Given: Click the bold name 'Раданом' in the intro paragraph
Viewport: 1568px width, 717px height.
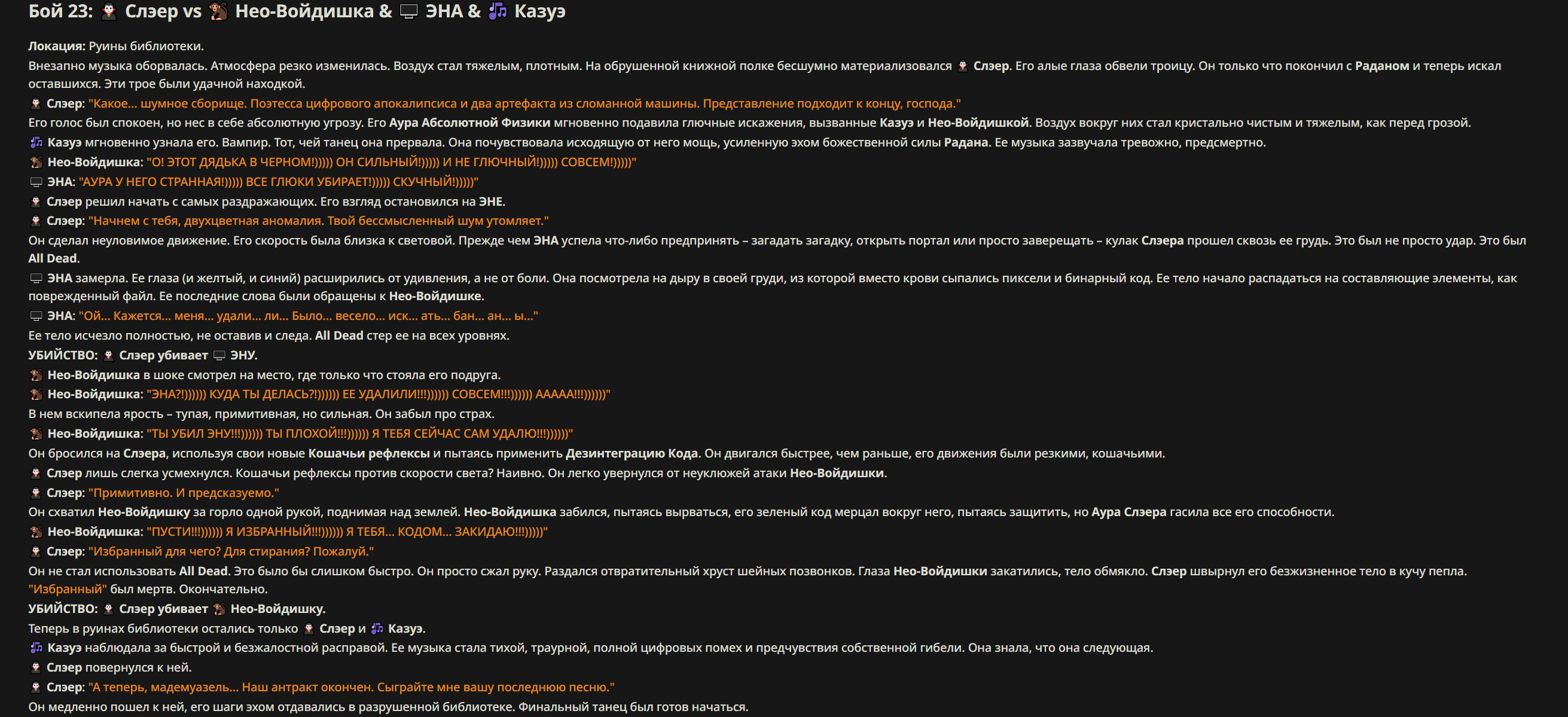Looking at the screenshot, I should [1382, 66].
